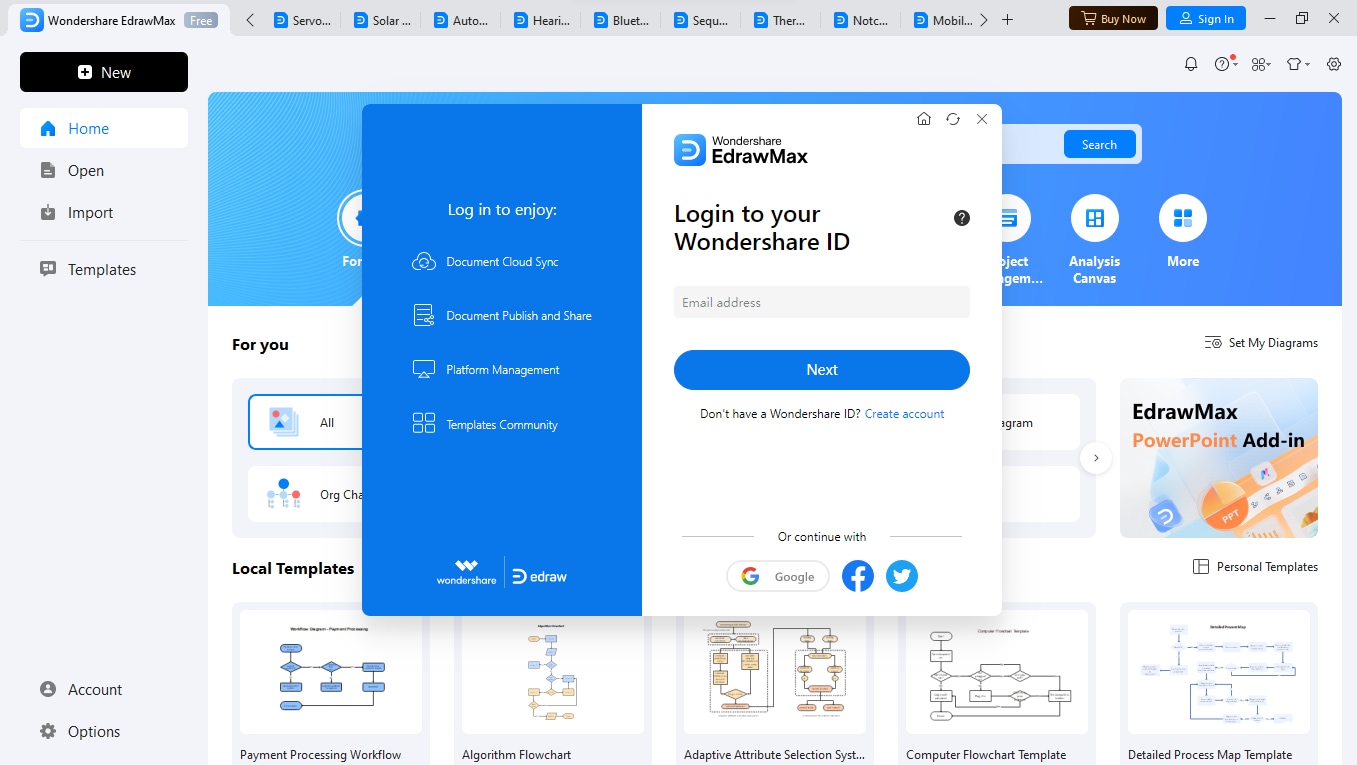Open the apps grid dropdown in toolbar

point(1260,64)
